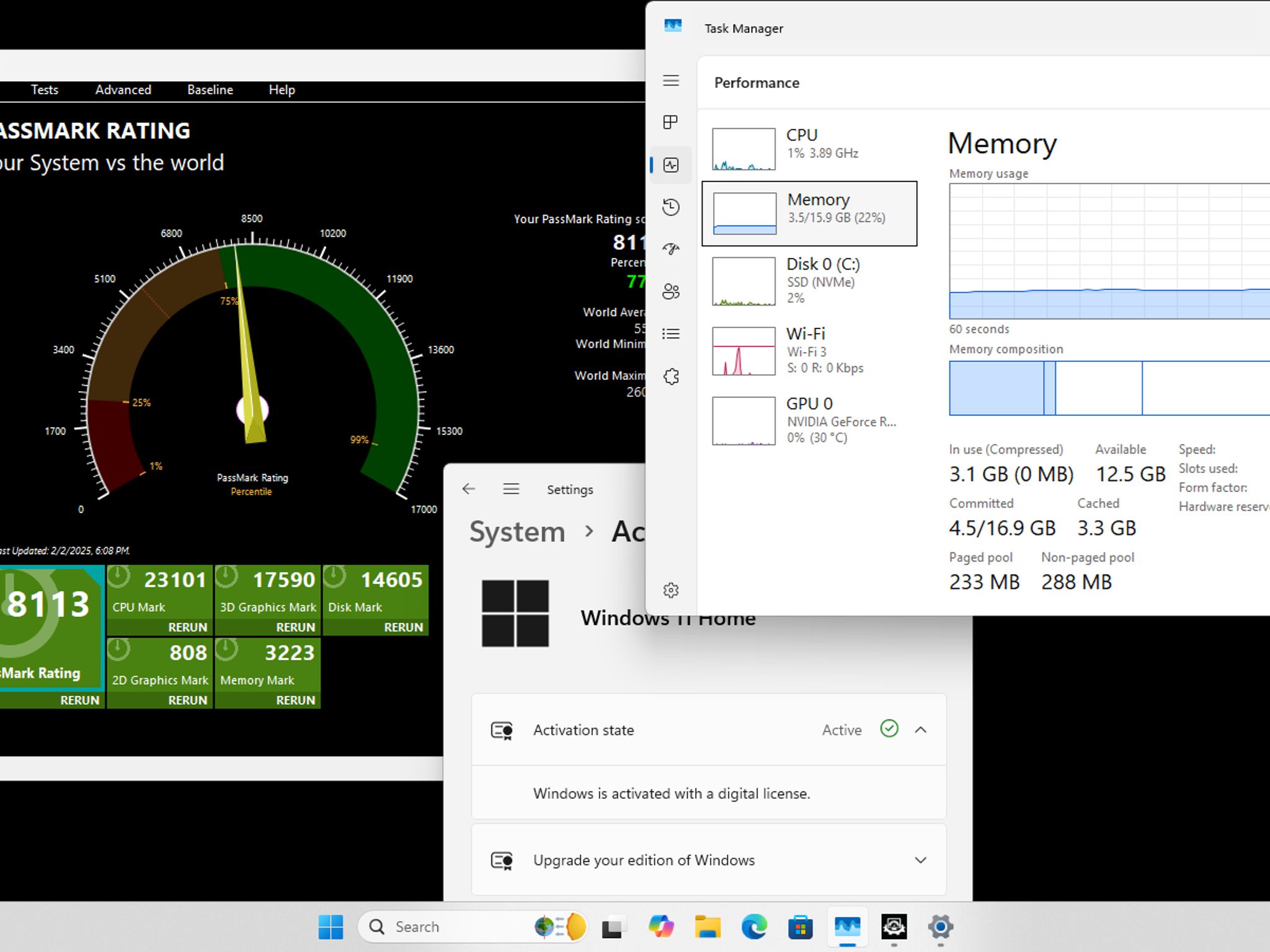Open Users page in Task Manager sidebar
Screen dimensions: 1270x952
[671, 291]
